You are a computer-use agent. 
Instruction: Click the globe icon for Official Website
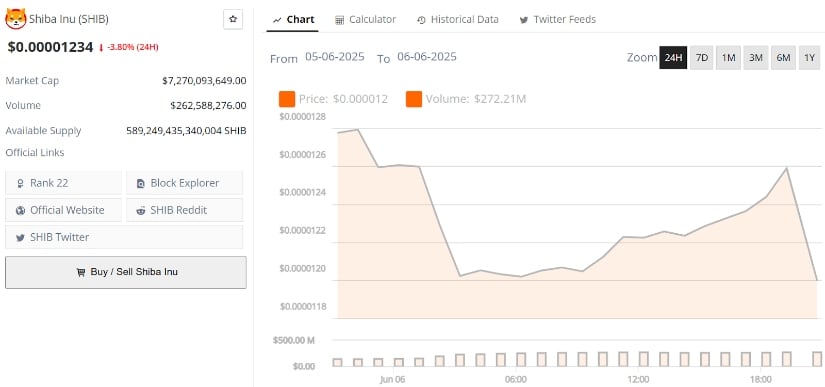coord(21,210)
